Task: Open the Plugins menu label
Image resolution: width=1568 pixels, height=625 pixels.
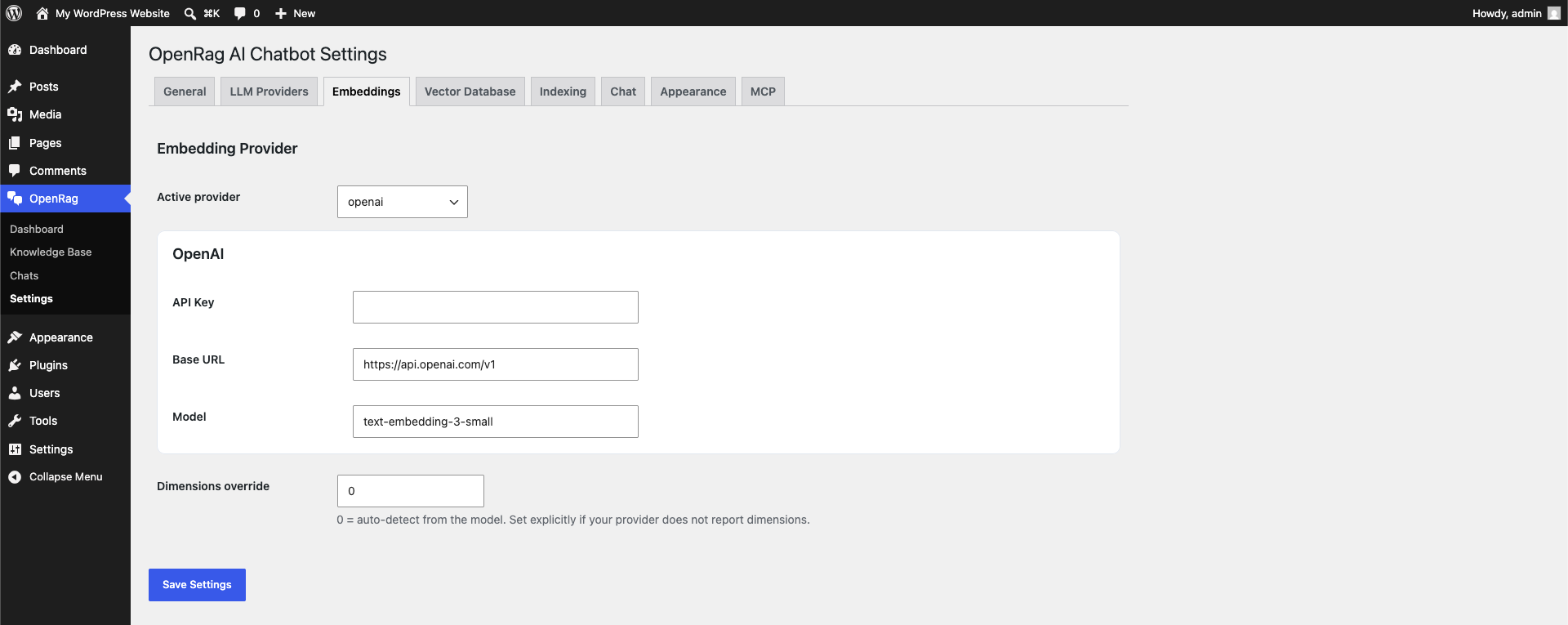Action: pyautogui.click(x=48, y=365)
